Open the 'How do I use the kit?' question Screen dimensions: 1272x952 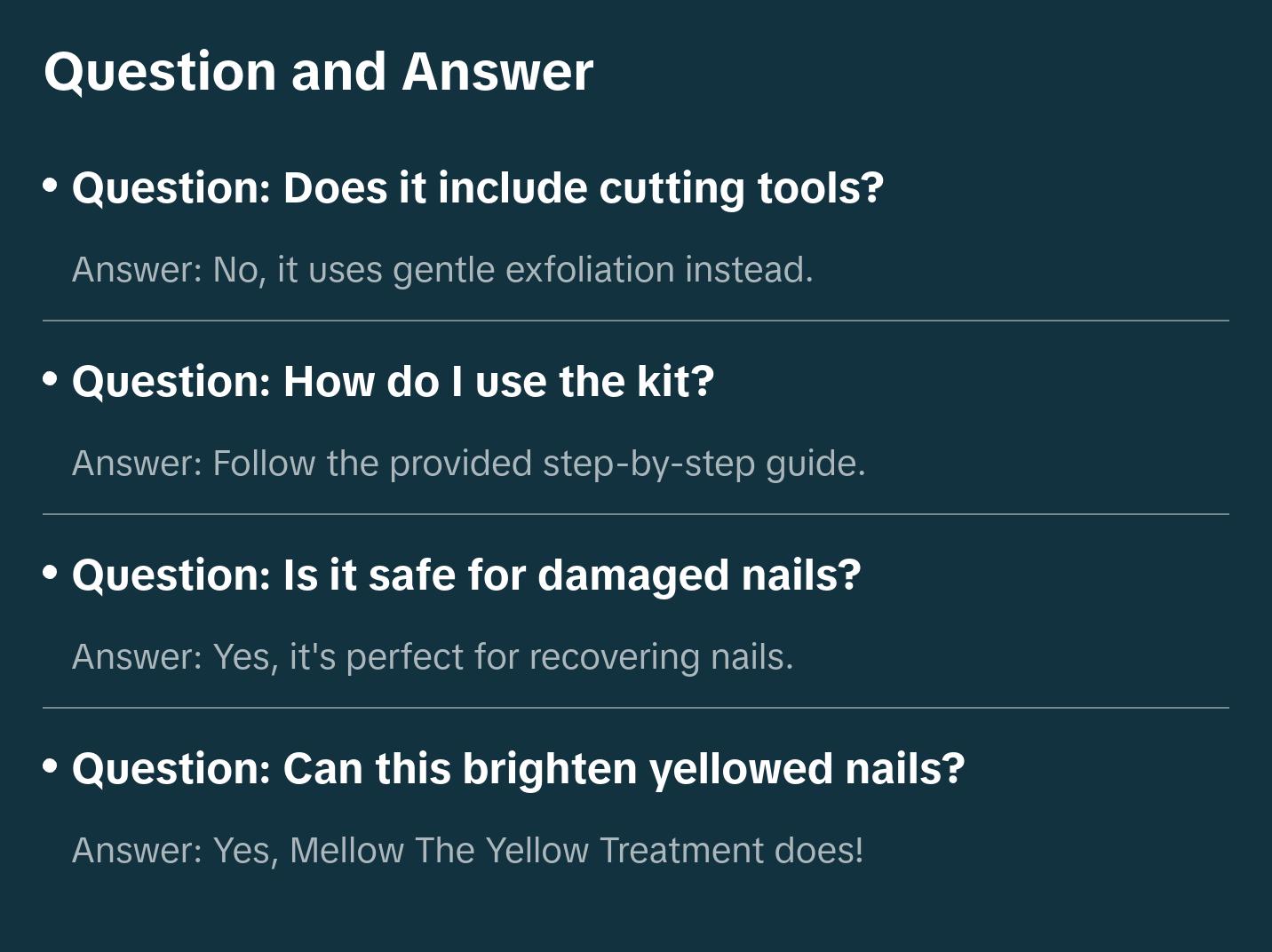[393, 382]
